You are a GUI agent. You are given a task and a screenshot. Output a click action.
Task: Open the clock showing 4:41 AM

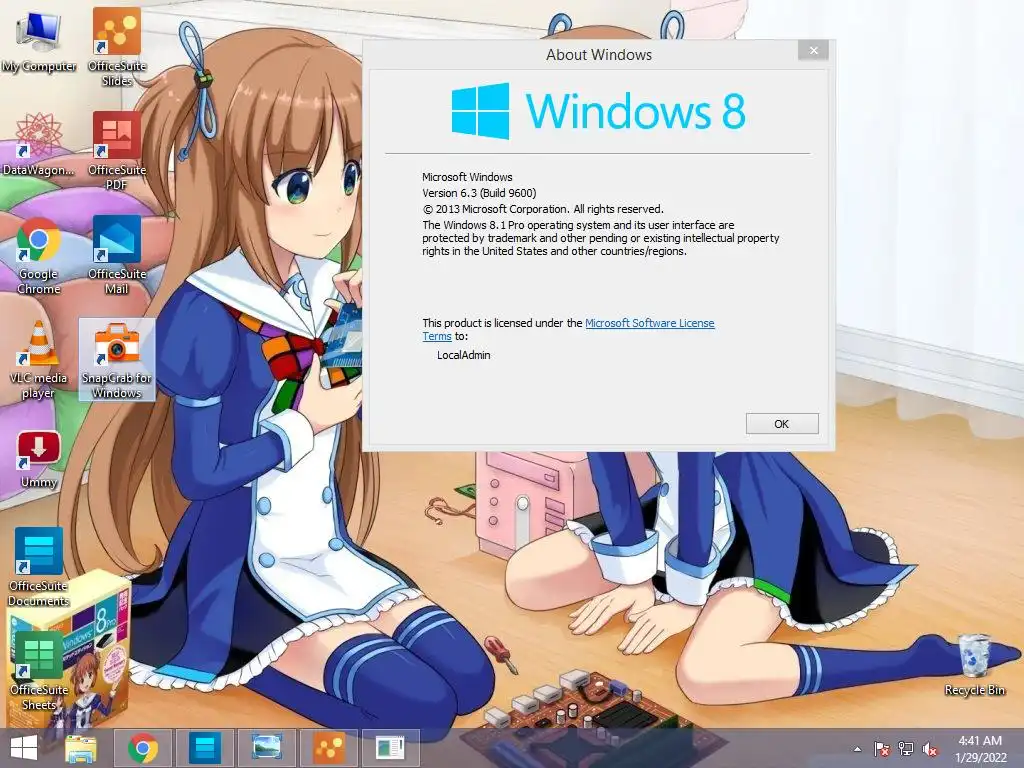(980, 749)
